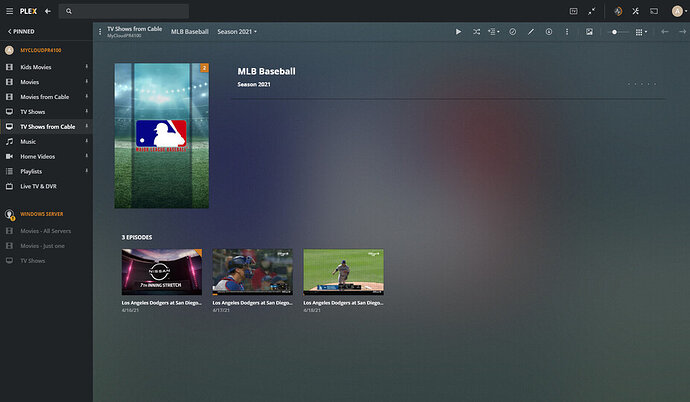
Task: Open the 7th Inning Stretch episode thumbnail
Action: click(162, 272)
